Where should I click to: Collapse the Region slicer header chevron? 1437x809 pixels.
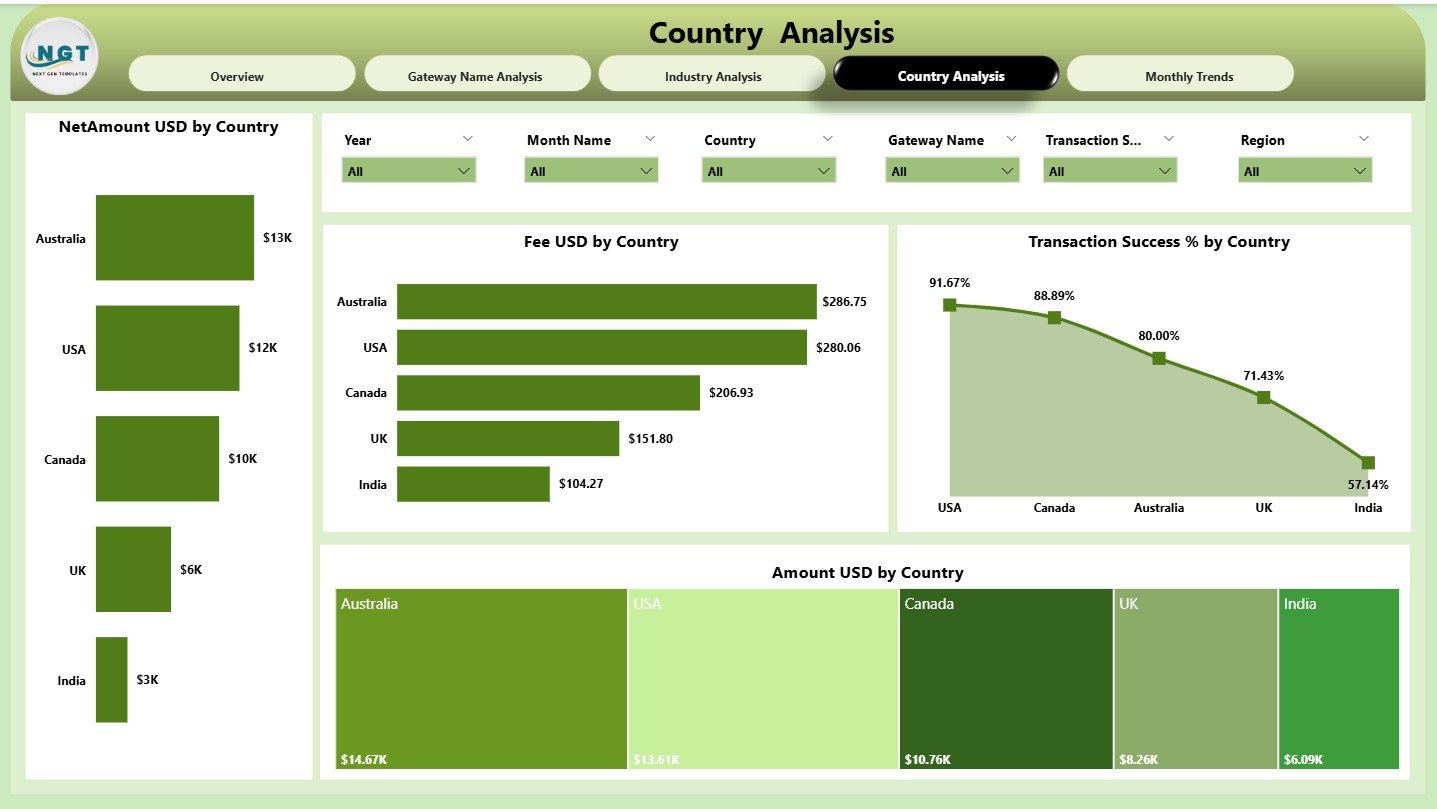[x=1363, y=139]
